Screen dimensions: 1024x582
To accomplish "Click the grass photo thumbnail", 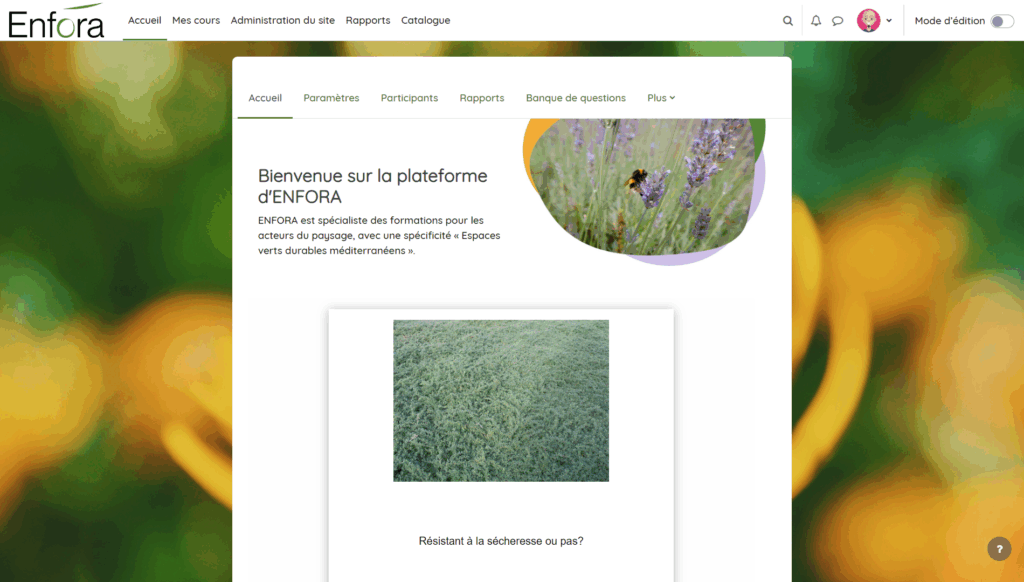I will 501,401.
